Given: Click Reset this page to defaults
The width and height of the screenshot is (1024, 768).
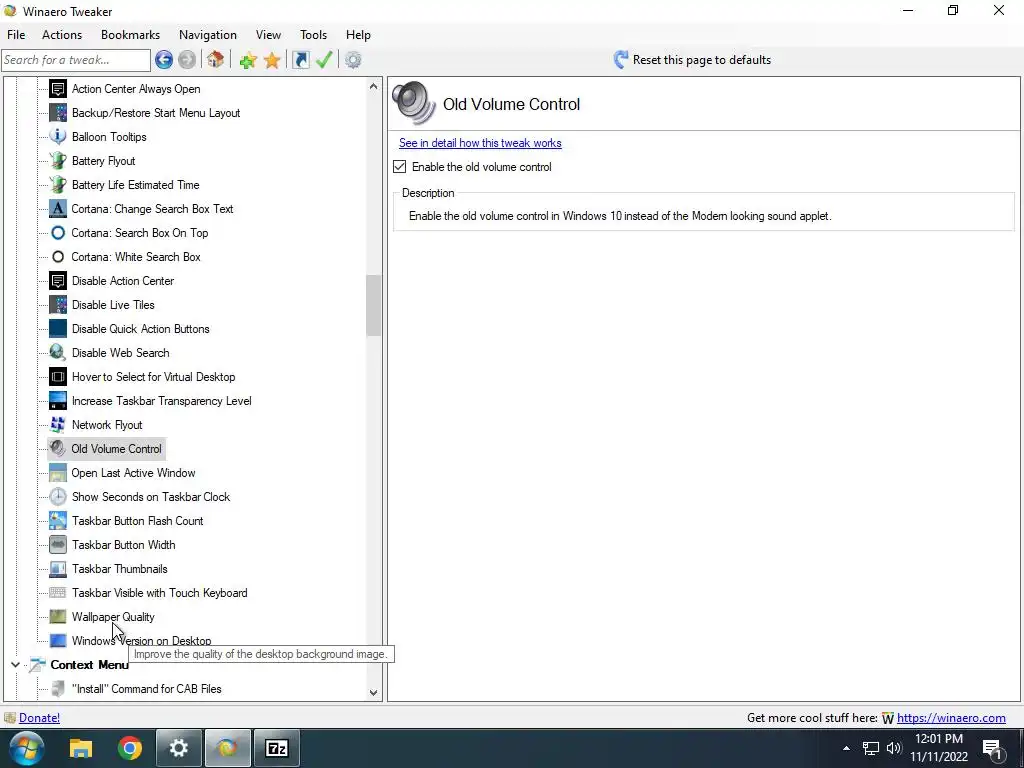Looking at the screenshot, I should click(x=692, y=60).
